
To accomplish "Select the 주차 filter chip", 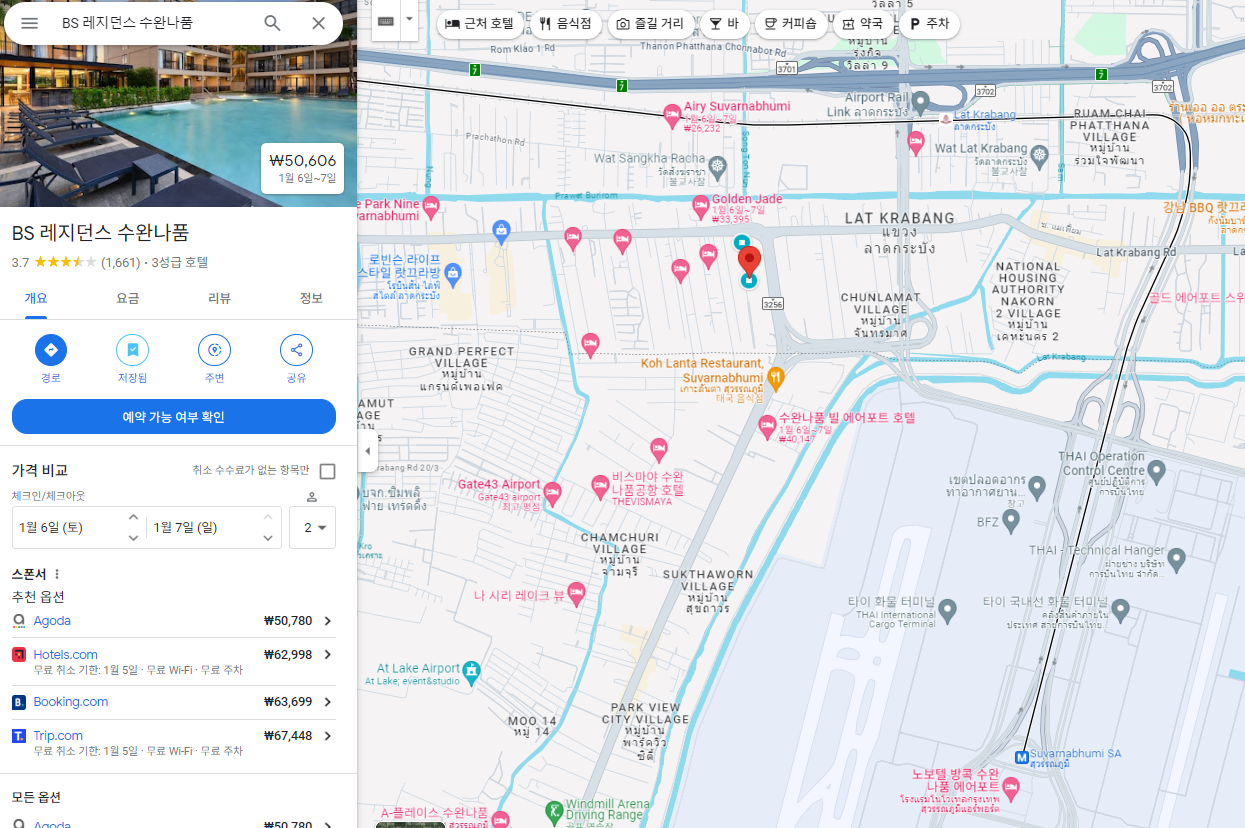I will click(x=929, y=24).
